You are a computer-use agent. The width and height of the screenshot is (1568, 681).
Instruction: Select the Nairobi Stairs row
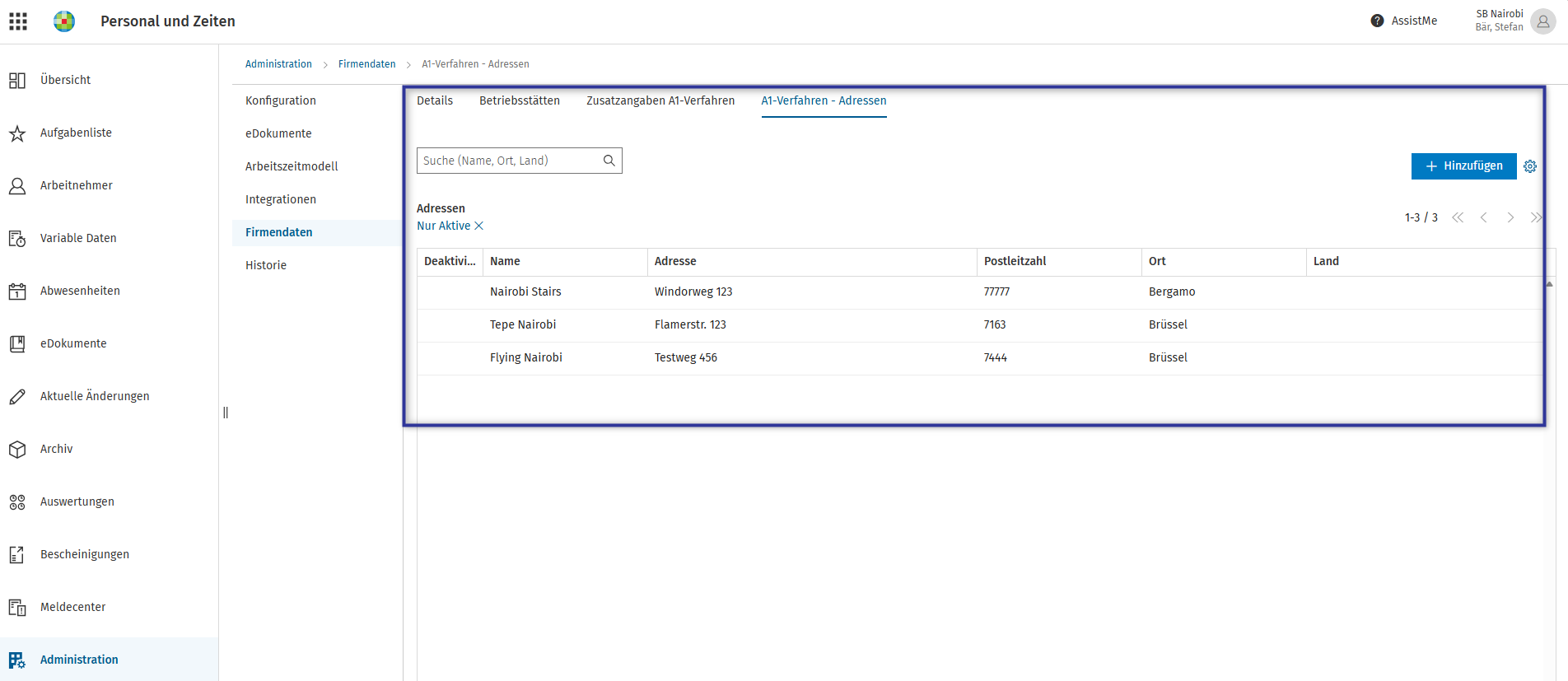click(980, 292)
